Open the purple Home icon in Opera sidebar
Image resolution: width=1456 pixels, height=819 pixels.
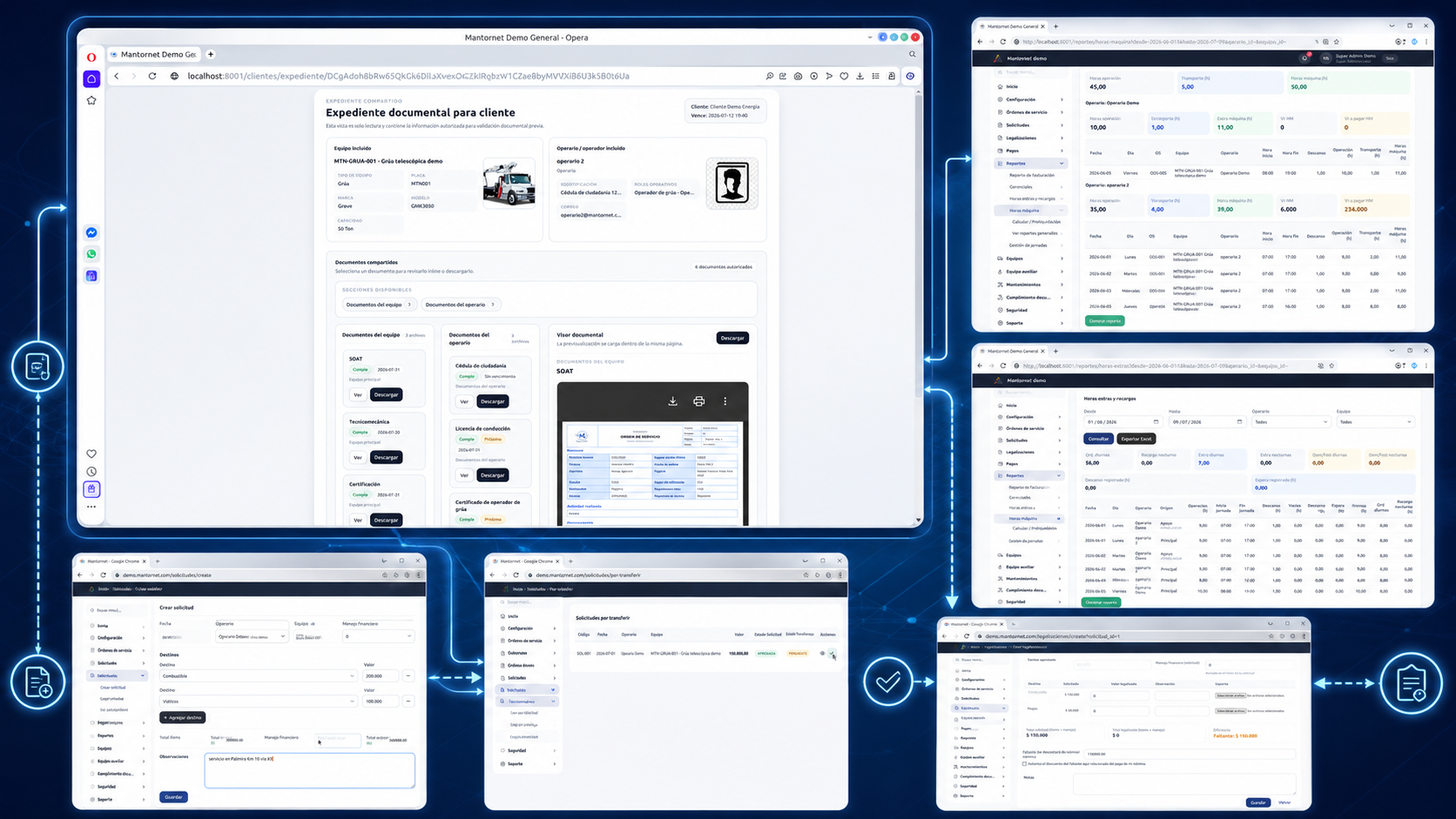click(91, 79)
